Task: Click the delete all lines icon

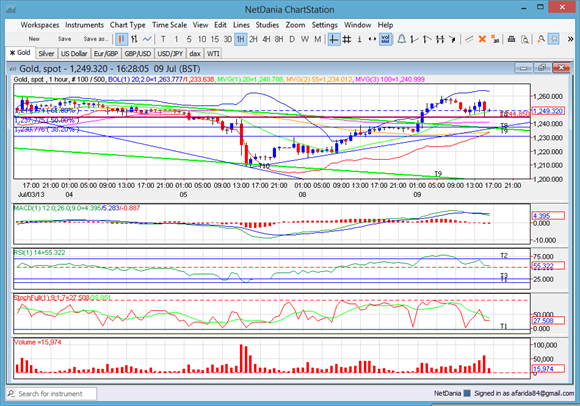Action: pos(495,39)
